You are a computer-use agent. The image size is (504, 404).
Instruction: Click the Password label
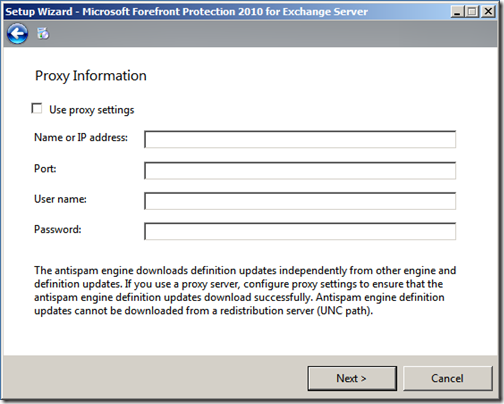[58, 229]
